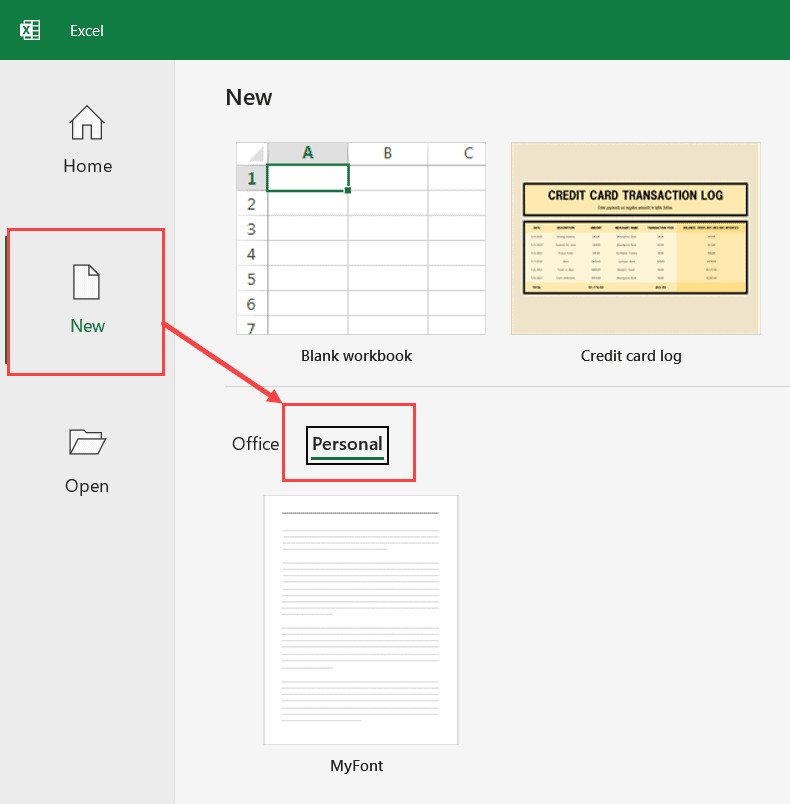Click the Blank workbook caption text

[356, 356]
